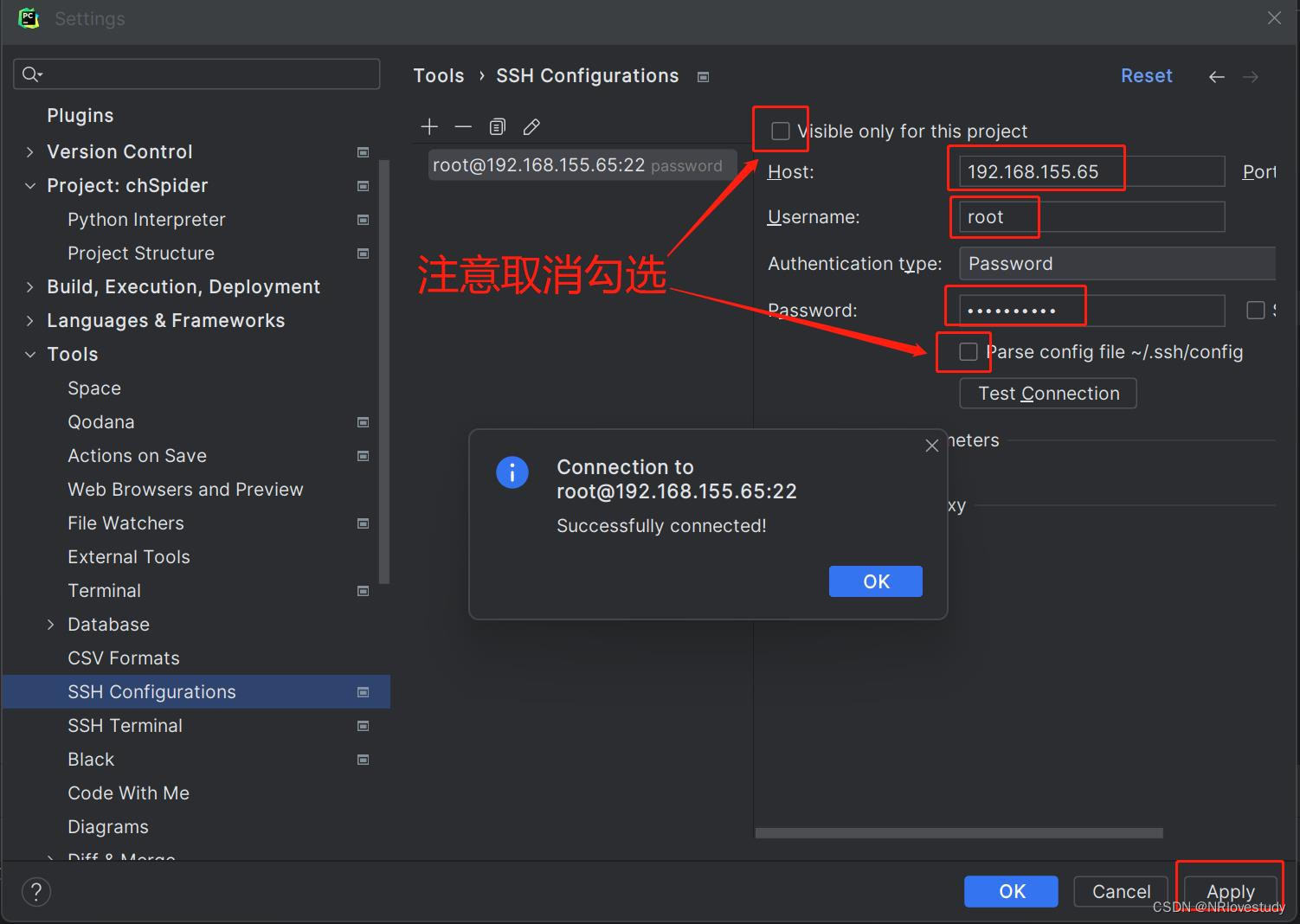This screenshot has width=1300, height=924.
Task: Open the Authentication type dropdown
Action: click(1117, 263)
